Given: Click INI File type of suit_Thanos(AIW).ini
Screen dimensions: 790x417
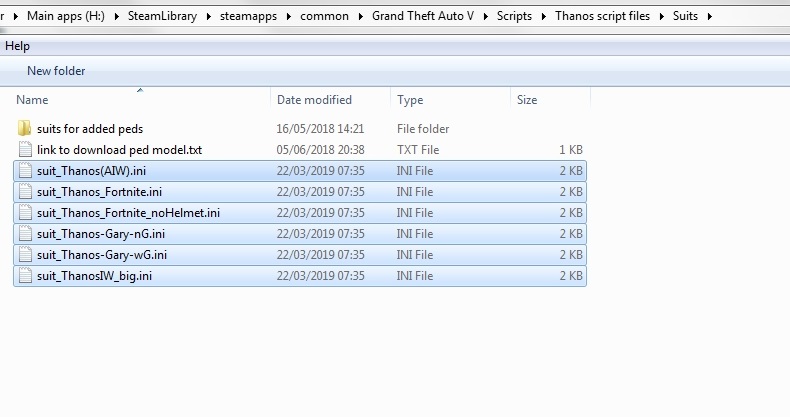Looking at the screenshot, I should [x=415, y=171].
